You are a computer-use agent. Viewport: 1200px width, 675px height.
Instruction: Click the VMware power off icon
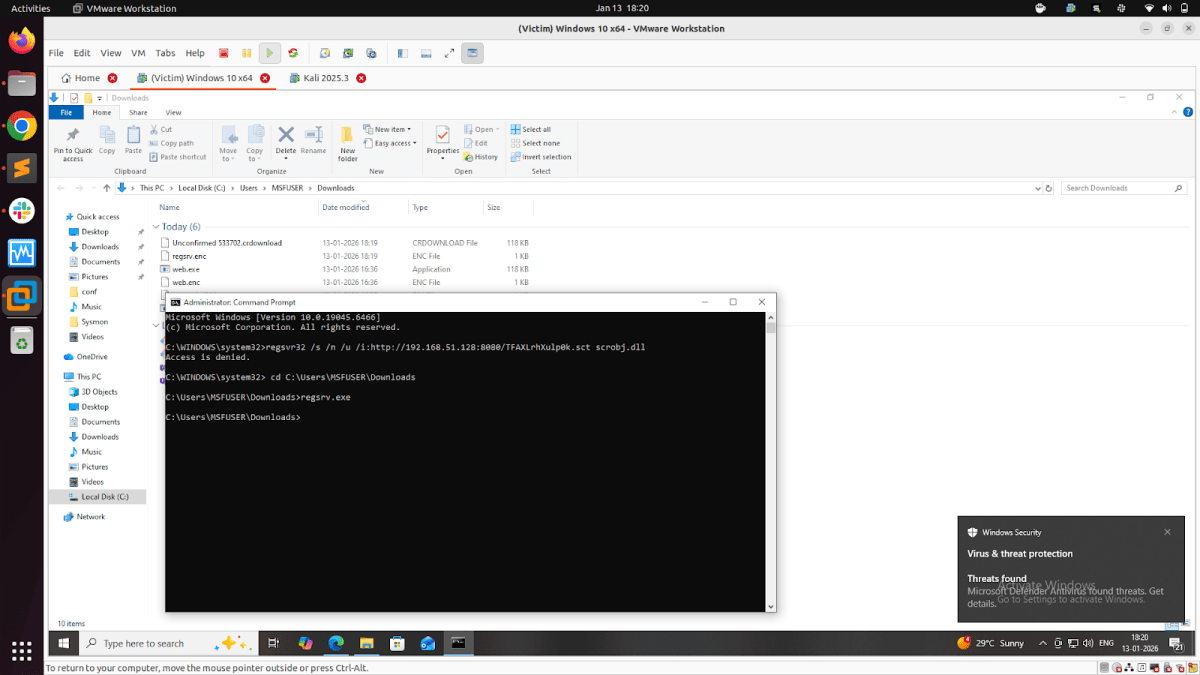(x=224, y=53)
